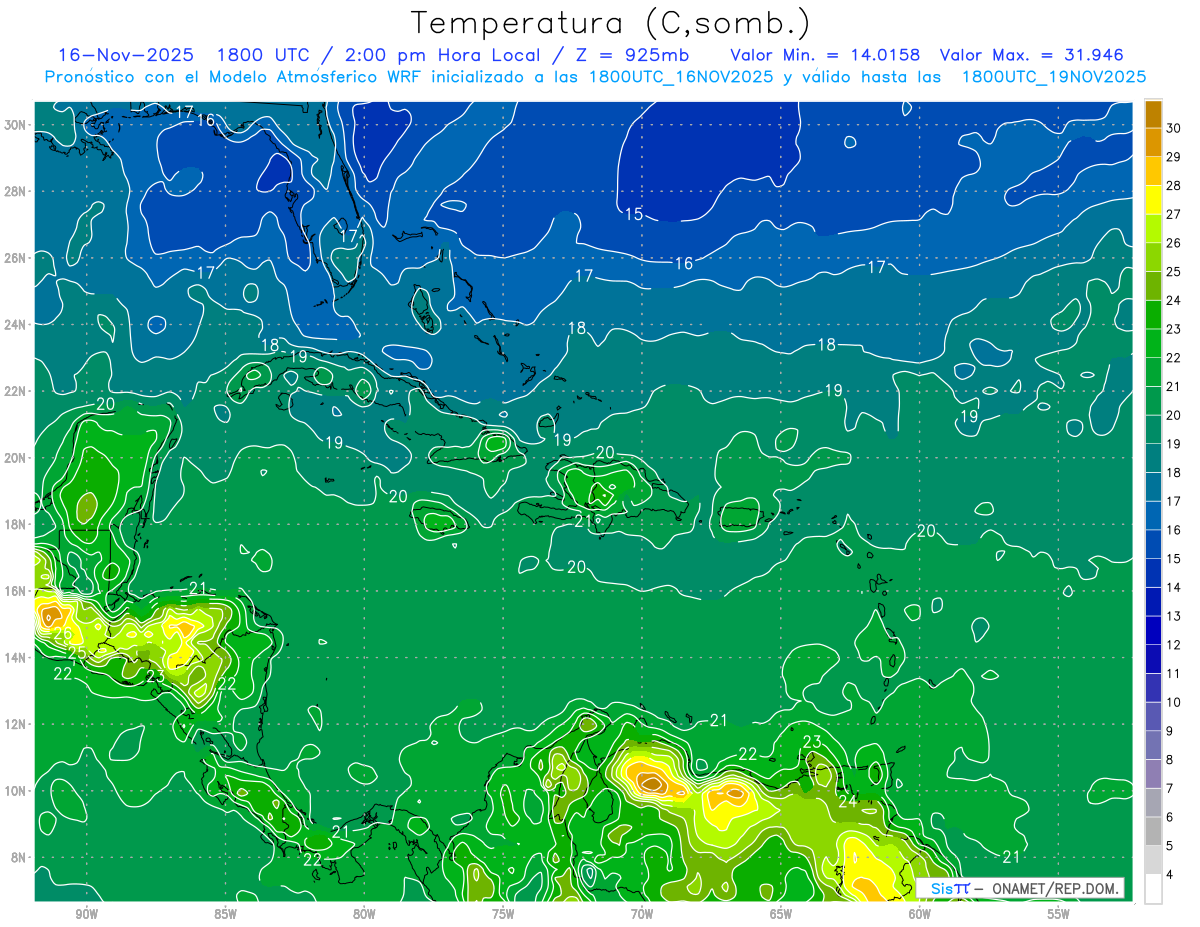This screenshot has height=927, width=1200.
Task: Select the 85W longitude axis label
Action: 225,914
